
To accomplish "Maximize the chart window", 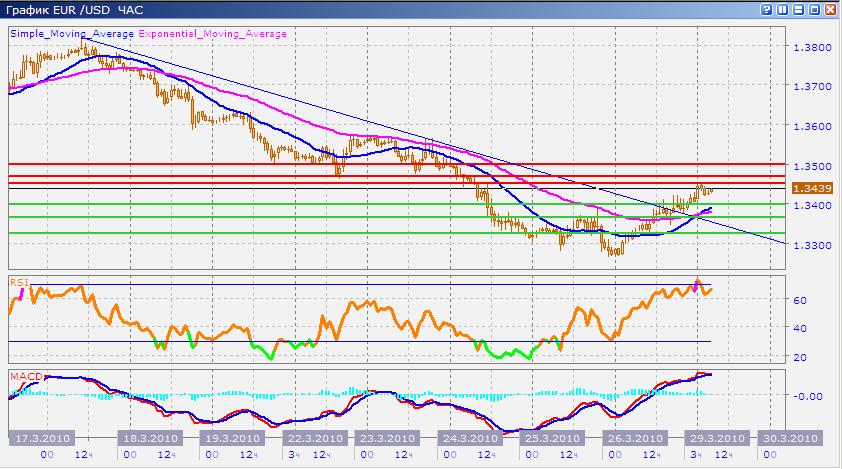I will pyautogui.click(x=815, y=9).
